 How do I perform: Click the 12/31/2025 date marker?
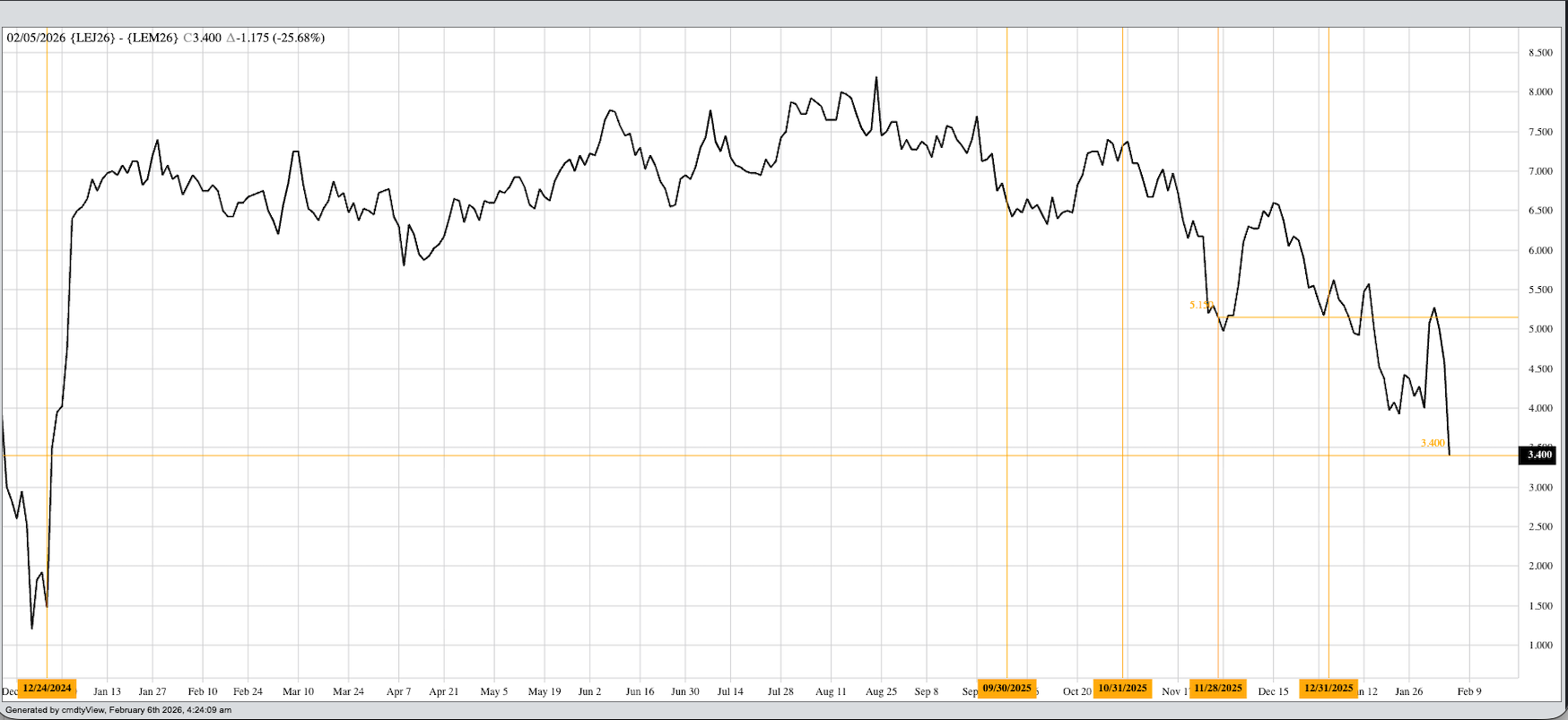(x=1328, y=689)
